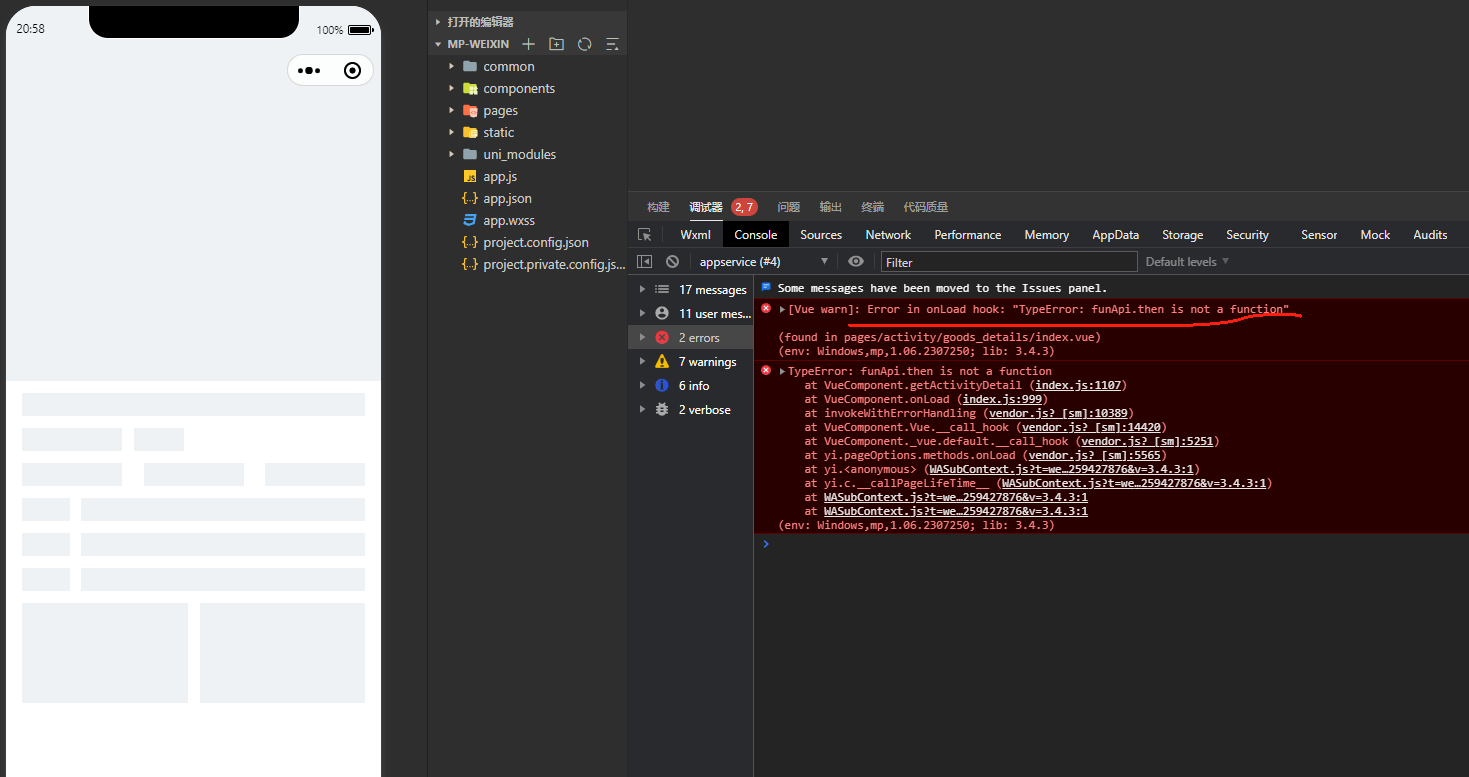Screen dimensions: 1469x777
Task: Open the appservice (#4) context dropdown
Action: pyautogui.click(x=764, y=261)
